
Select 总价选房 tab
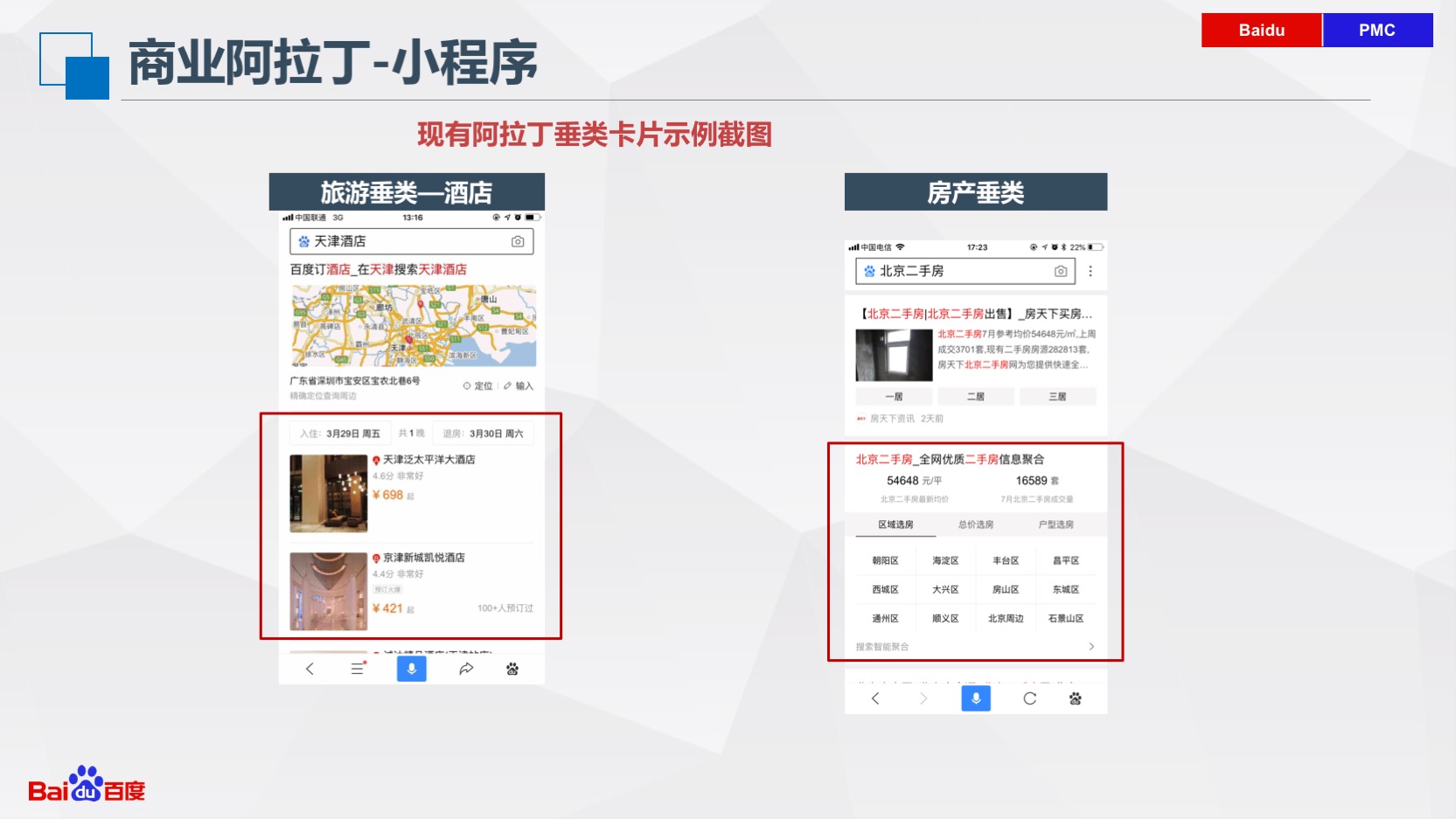coord(976,524)
